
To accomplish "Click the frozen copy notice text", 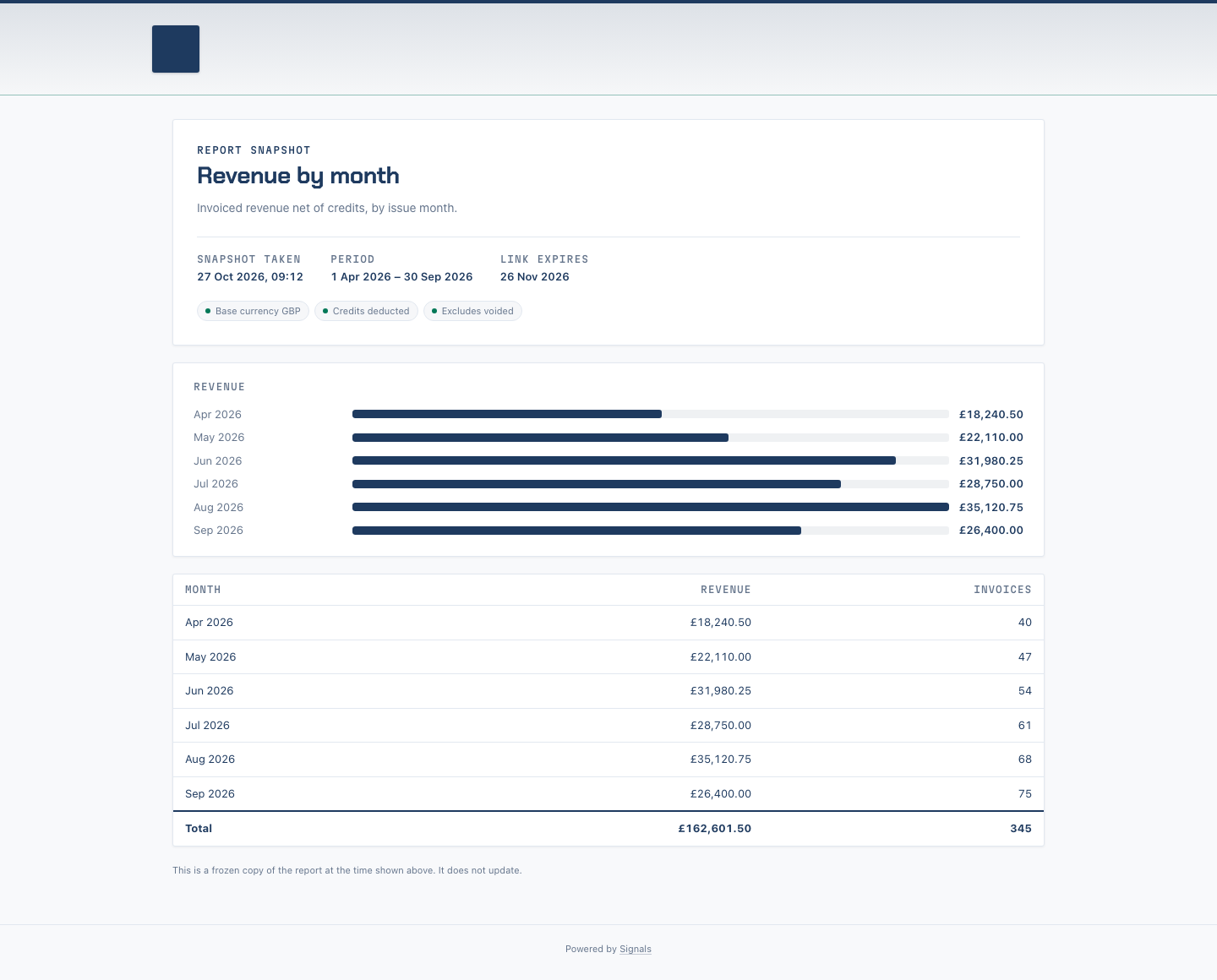I will point(347,870).
